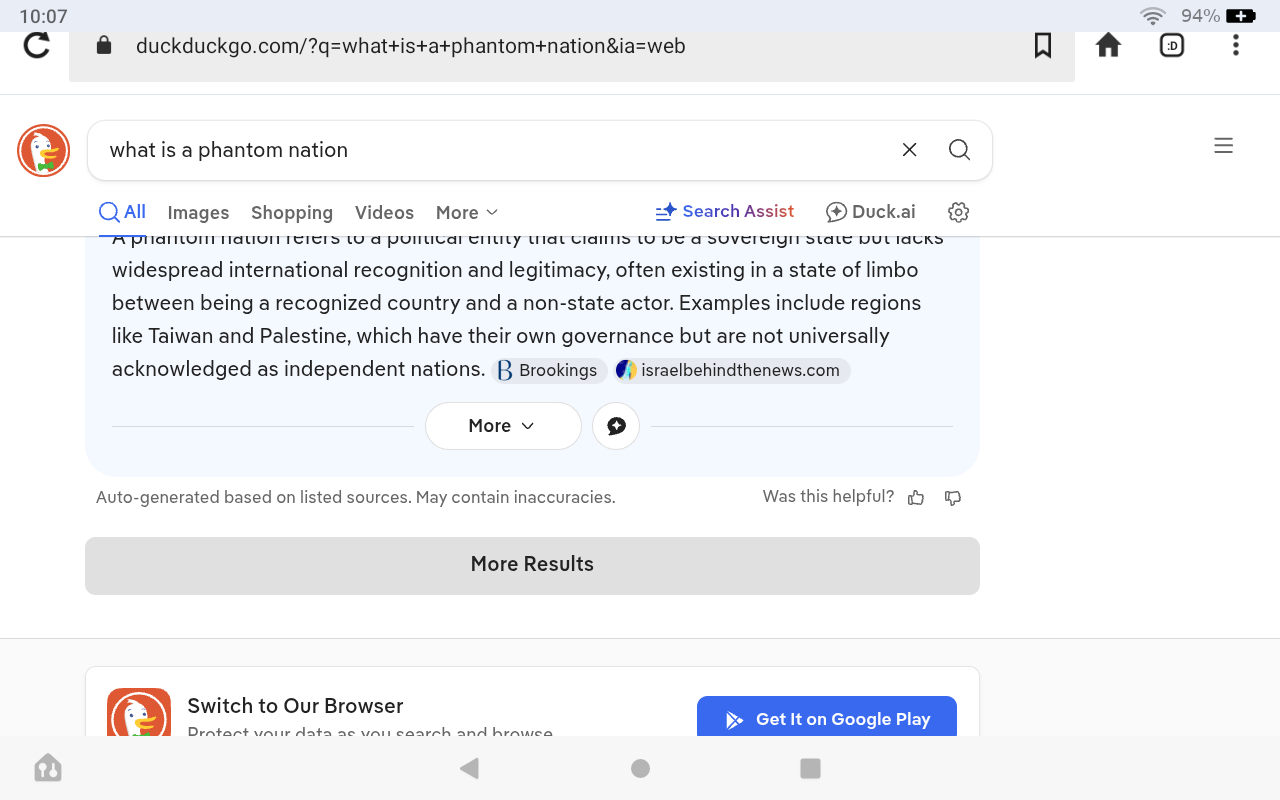Open the search settings gear
Screen dimensions: 1280x800
pyautogui.click(x=958, y=212)
